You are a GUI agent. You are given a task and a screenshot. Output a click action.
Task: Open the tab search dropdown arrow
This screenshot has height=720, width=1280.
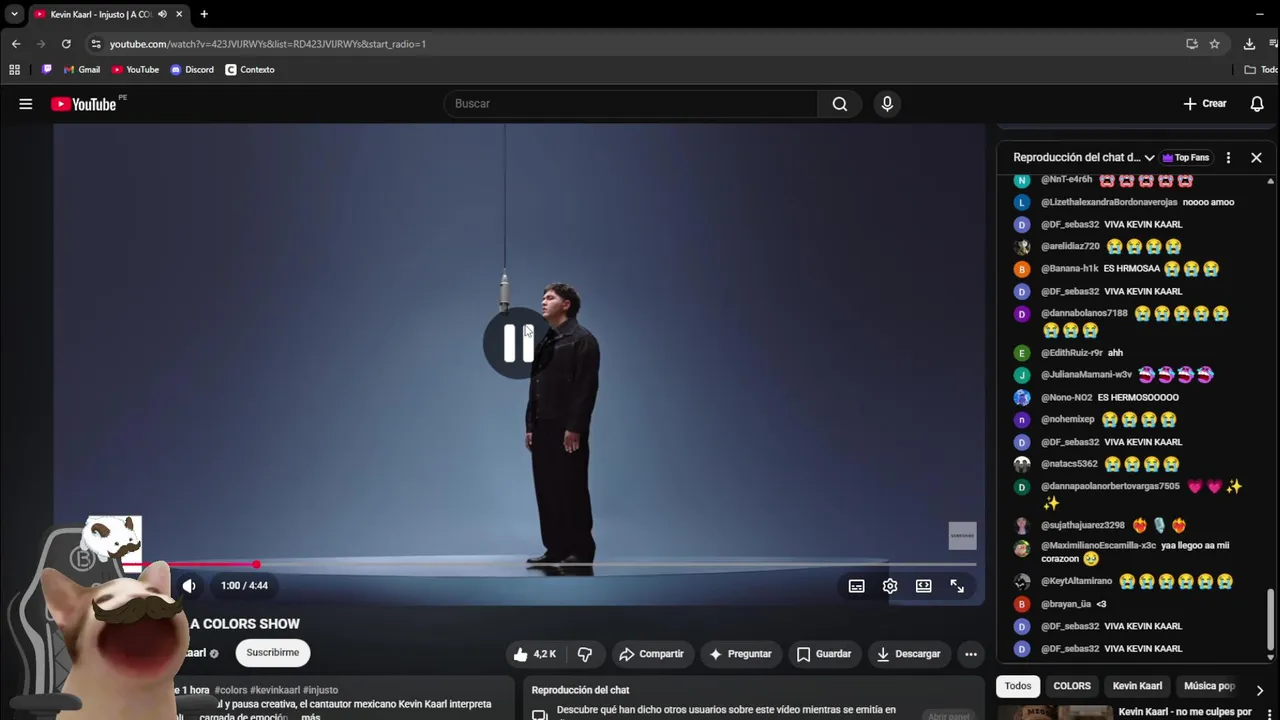(x=14, y=14)
